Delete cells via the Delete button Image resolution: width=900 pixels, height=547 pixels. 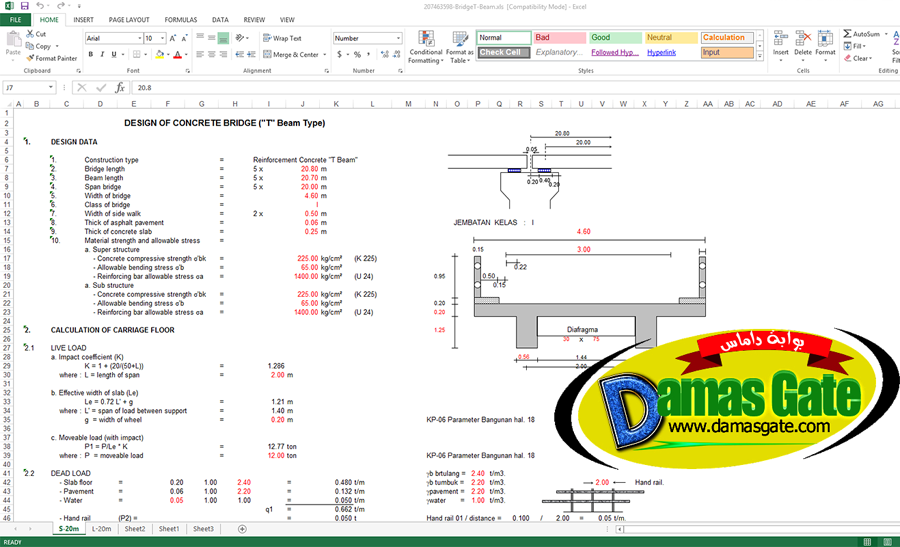[x=803, y=45]
